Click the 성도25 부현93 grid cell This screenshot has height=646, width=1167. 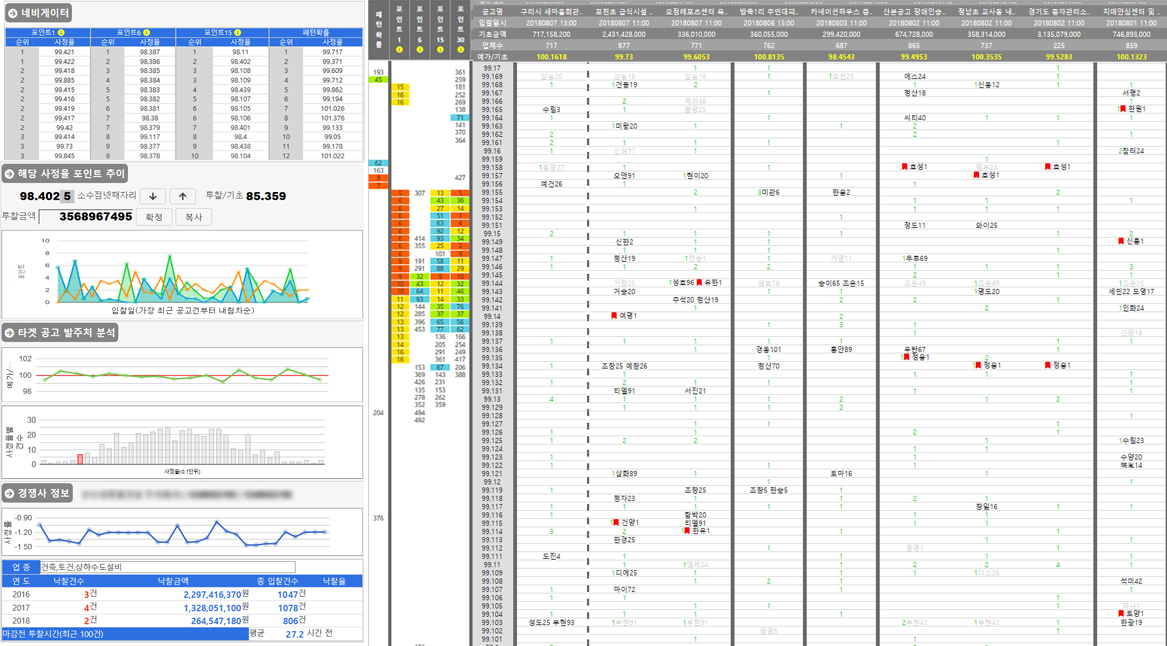[551, 622]
